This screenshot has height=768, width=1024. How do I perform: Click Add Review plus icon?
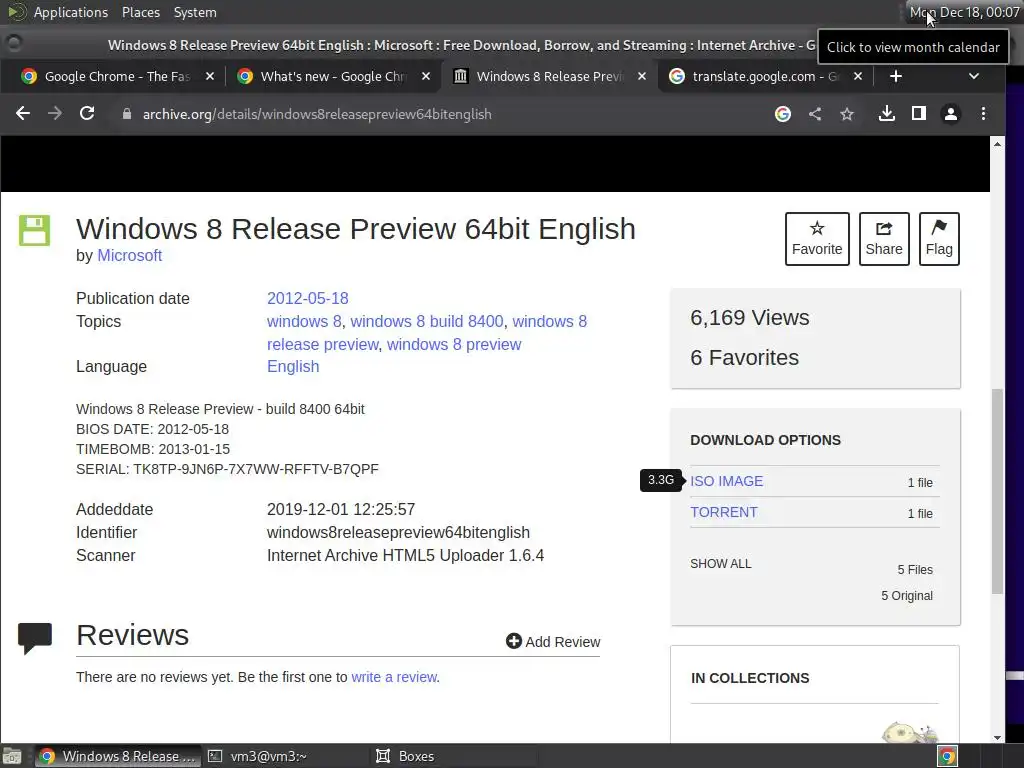click(514, 641)
